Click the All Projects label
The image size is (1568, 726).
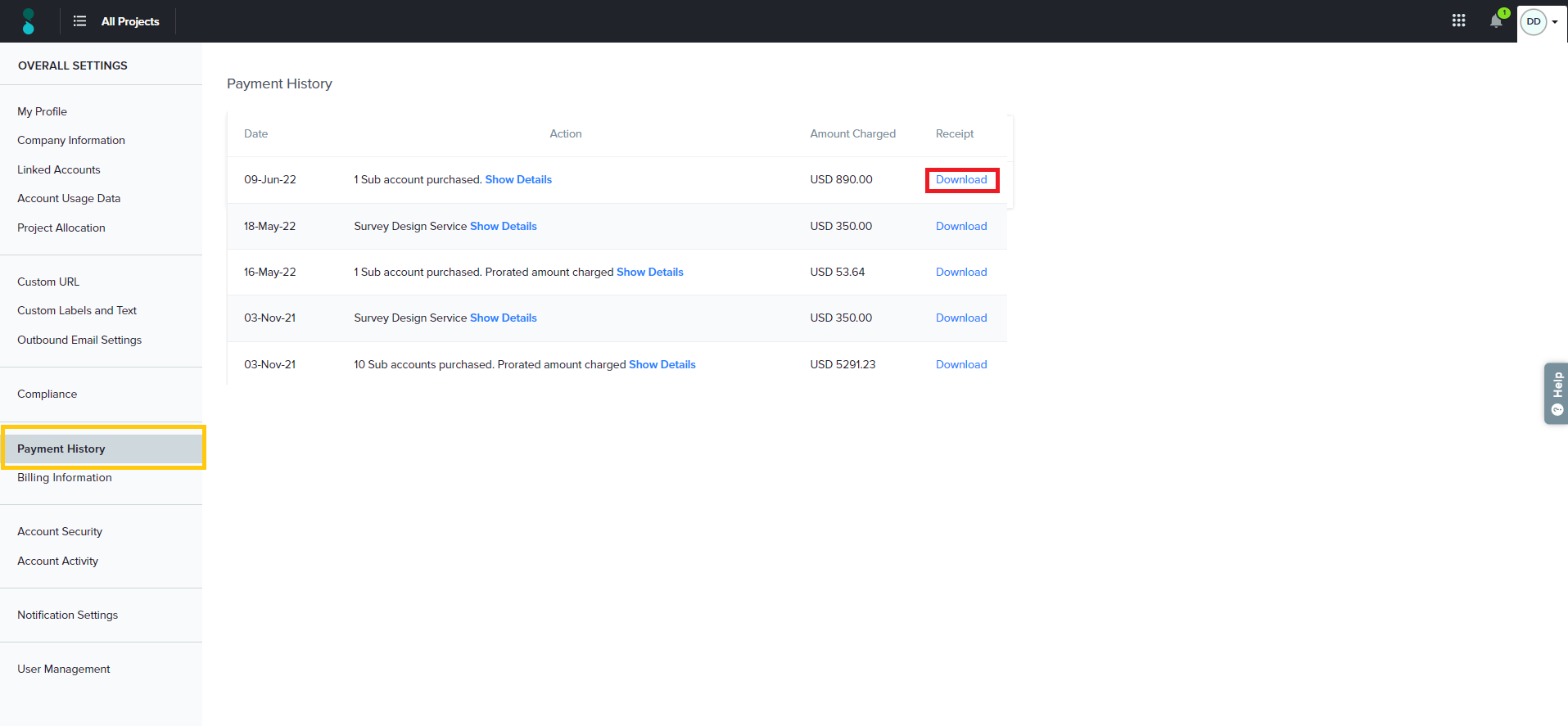[130, 21]
